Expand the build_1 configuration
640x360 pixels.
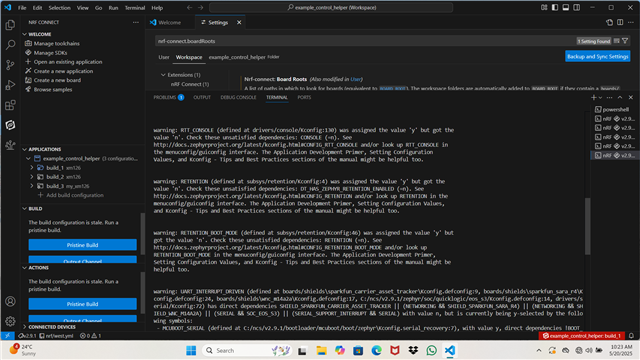pyautogui.click(x=32, y=168)
